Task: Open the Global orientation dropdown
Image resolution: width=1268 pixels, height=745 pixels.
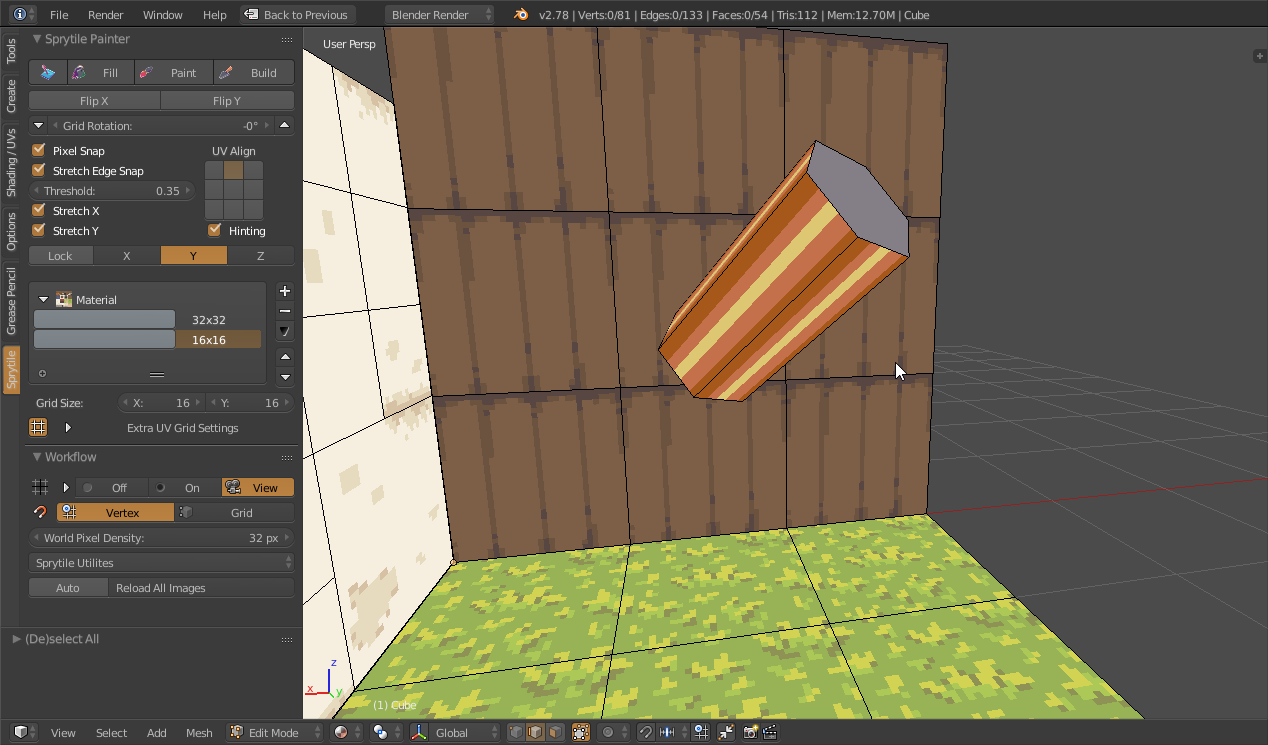Action: [454, 733]
